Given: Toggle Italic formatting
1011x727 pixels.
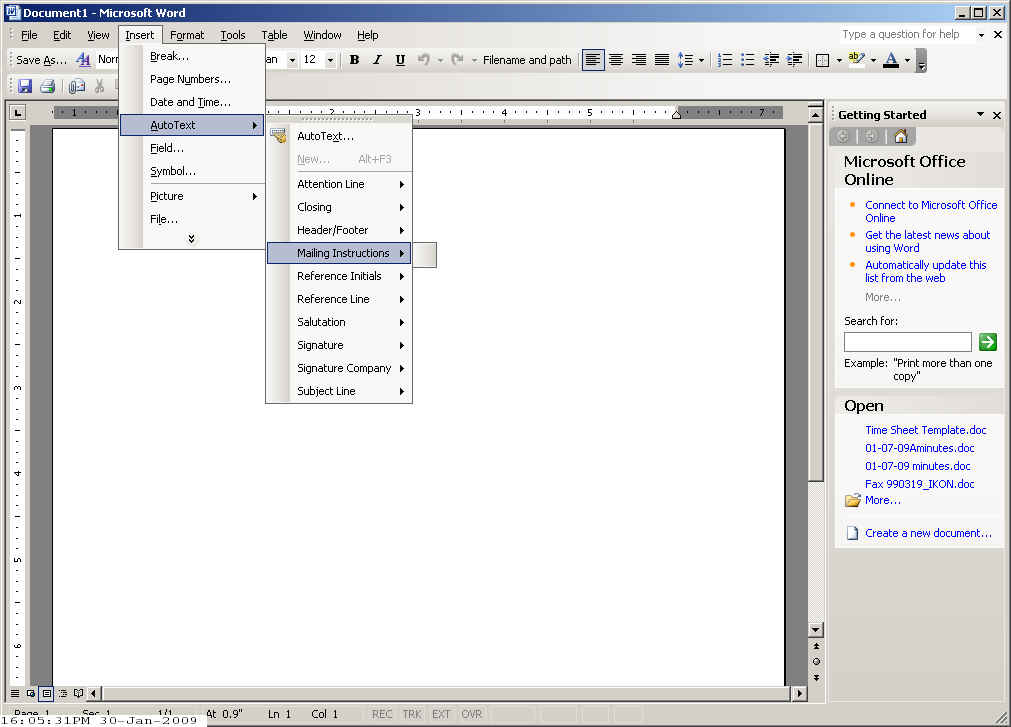Looking at the screenshot, I should pyautogui.click(x=377, y=60).
